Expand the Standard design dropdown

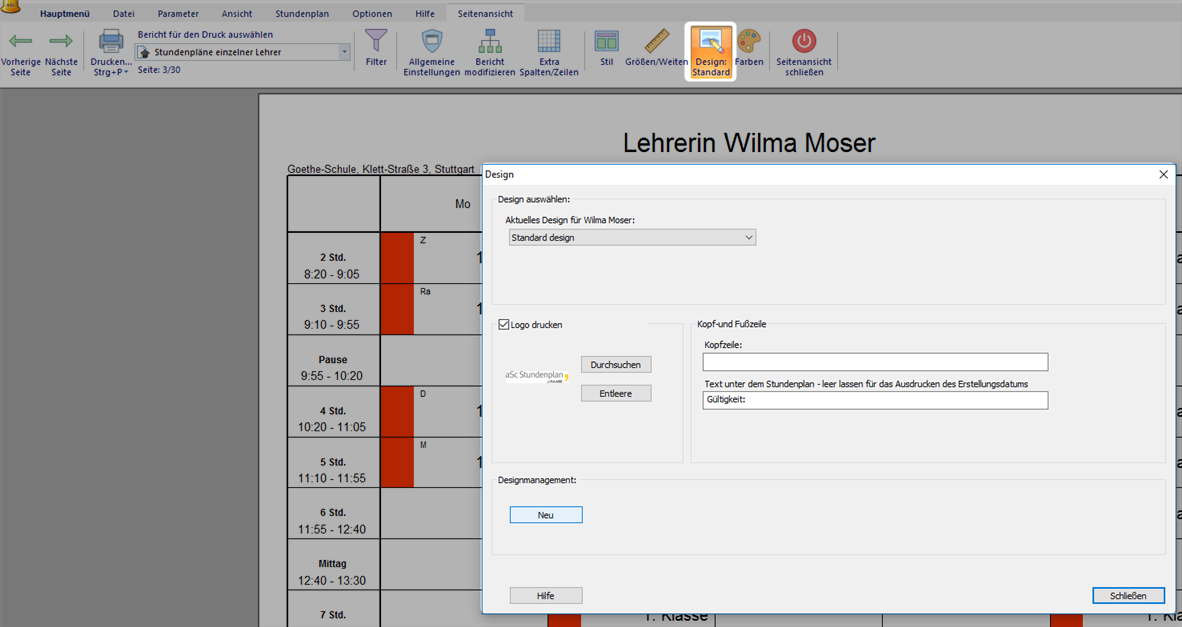[748, 238]
